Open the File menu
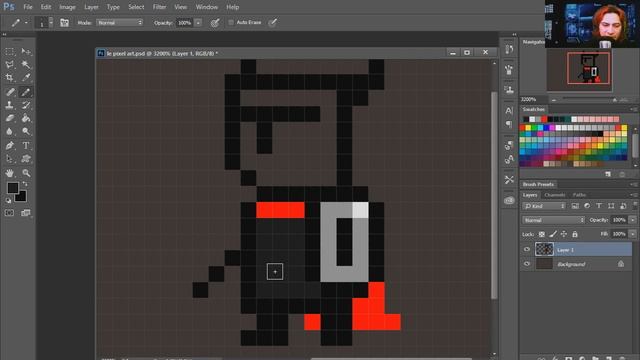This screenshot has height=360, width=640. point(28,7)
